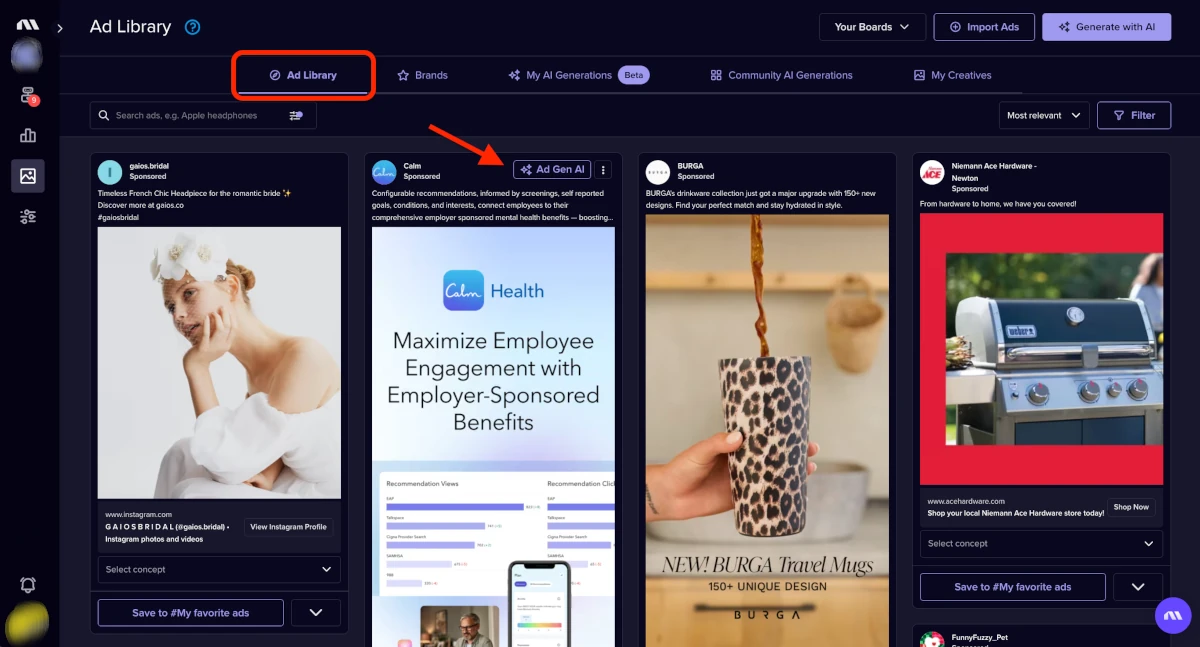1200x647 pixels.
Task: Click the Import Ads button
Action: pyautogui.click(x=984, y=27)
